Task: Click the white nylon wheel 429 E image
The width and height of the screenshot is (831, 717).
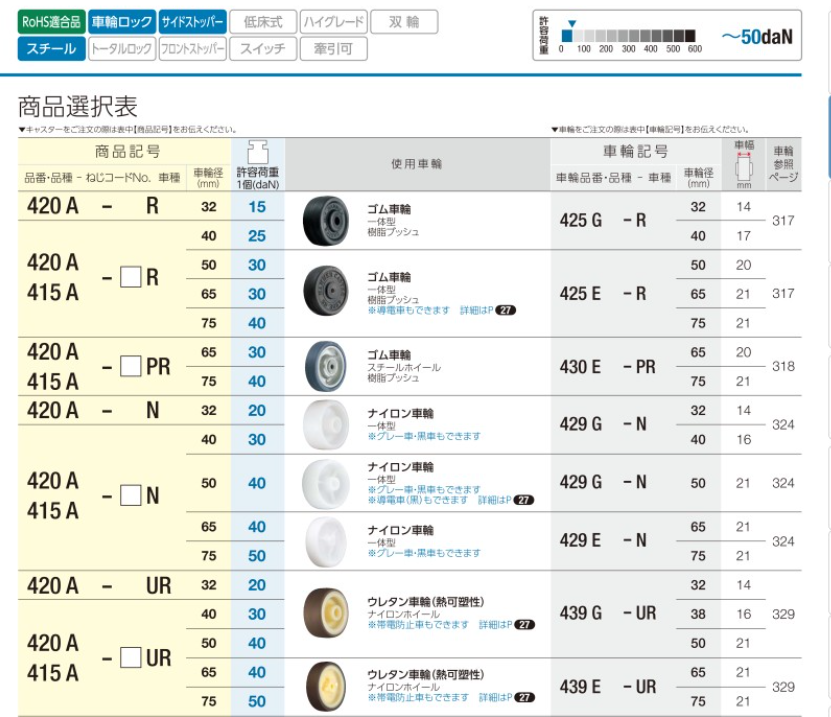Action: (x=326, y=541)
